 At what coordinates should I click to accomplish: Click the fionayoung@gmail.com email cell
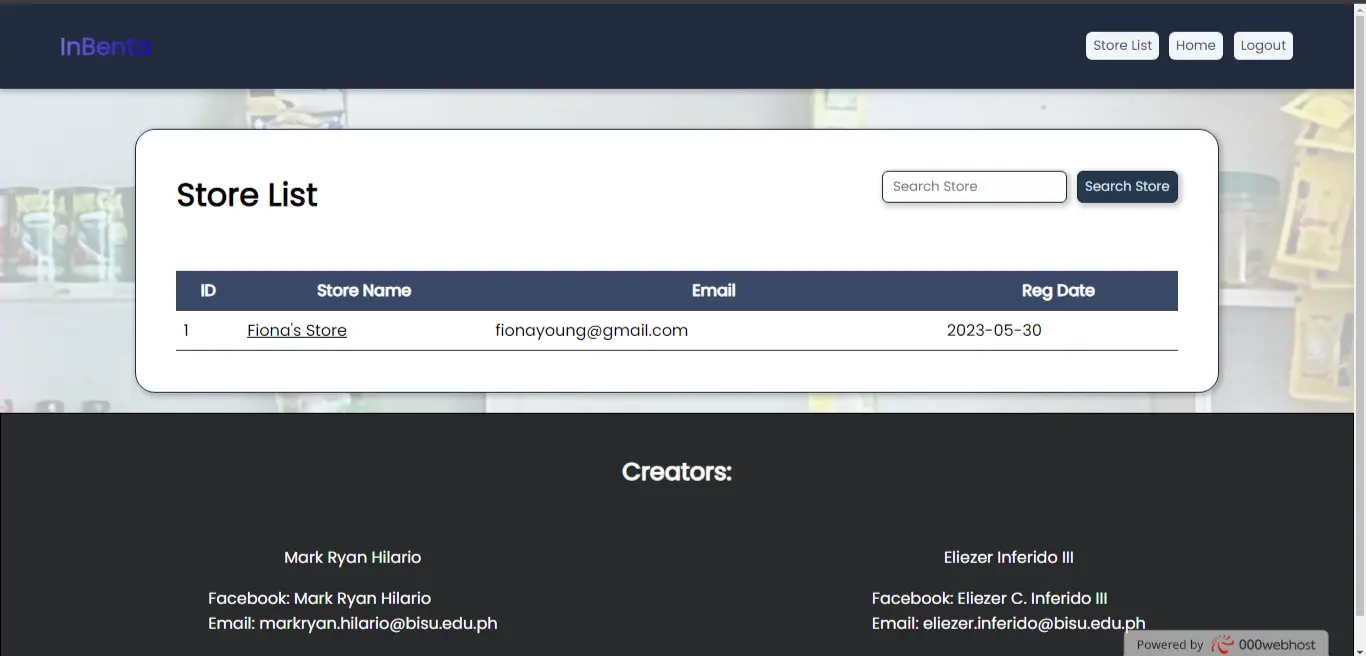pyautogui.click(x=591, y=331)
